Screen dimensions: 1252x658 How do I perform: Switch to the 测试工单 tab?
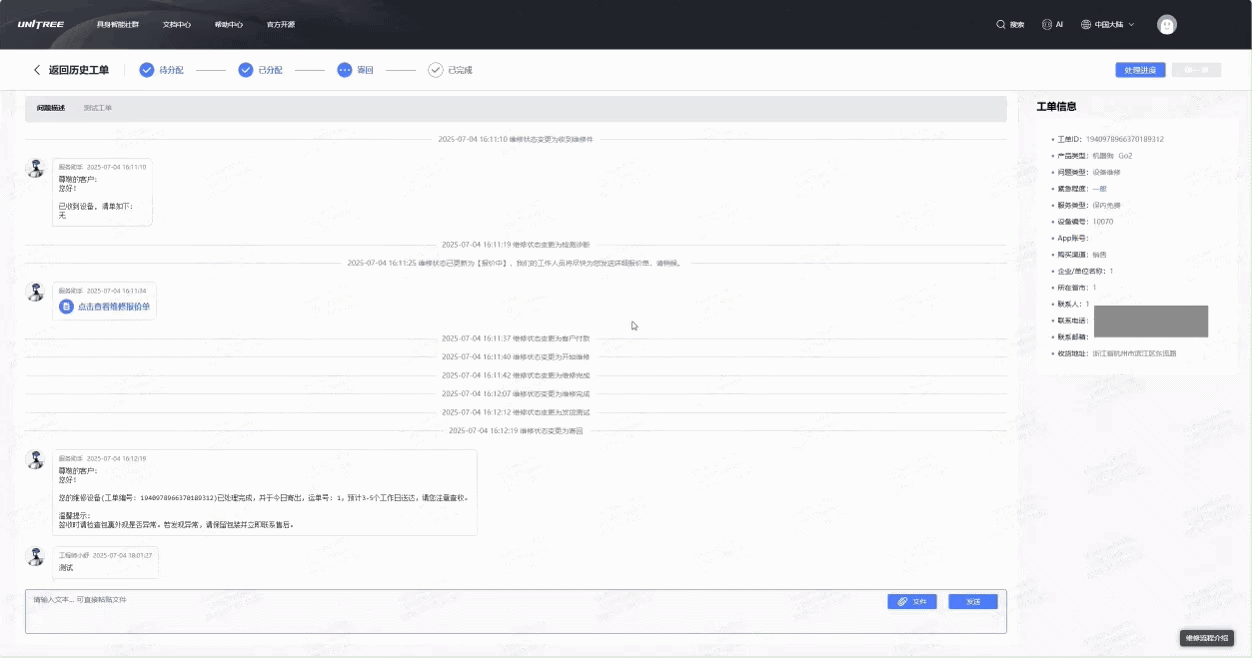coord(98,108)
